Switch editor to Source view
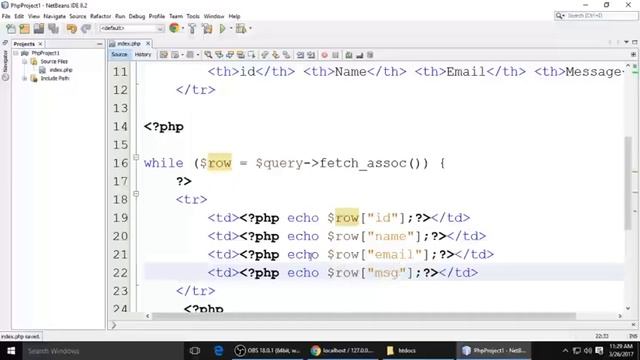 [x=119, y=55]
